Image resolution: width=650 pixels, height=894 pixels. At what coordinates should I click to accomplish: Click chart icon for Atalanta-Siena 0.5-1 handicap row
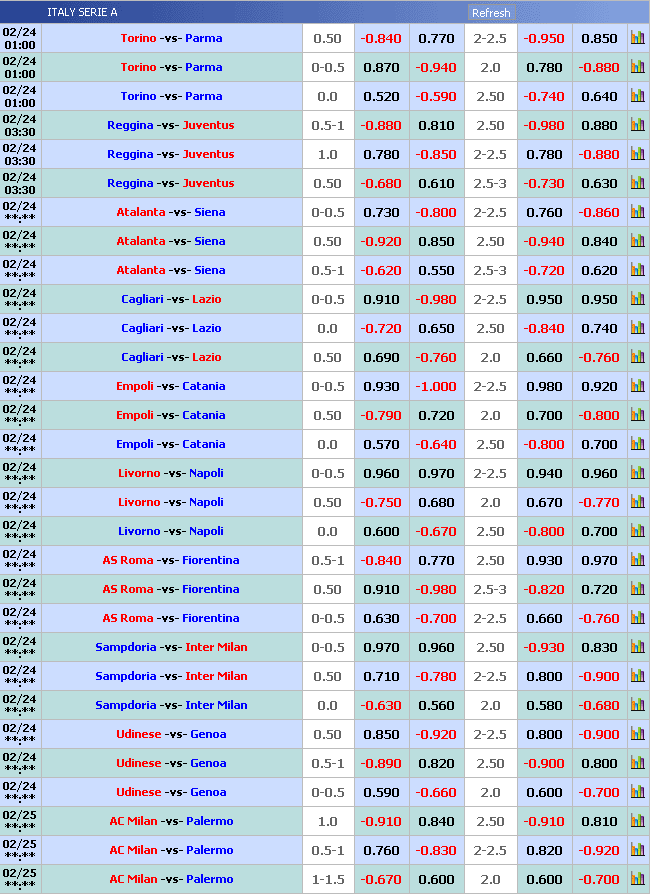[637, 270]
